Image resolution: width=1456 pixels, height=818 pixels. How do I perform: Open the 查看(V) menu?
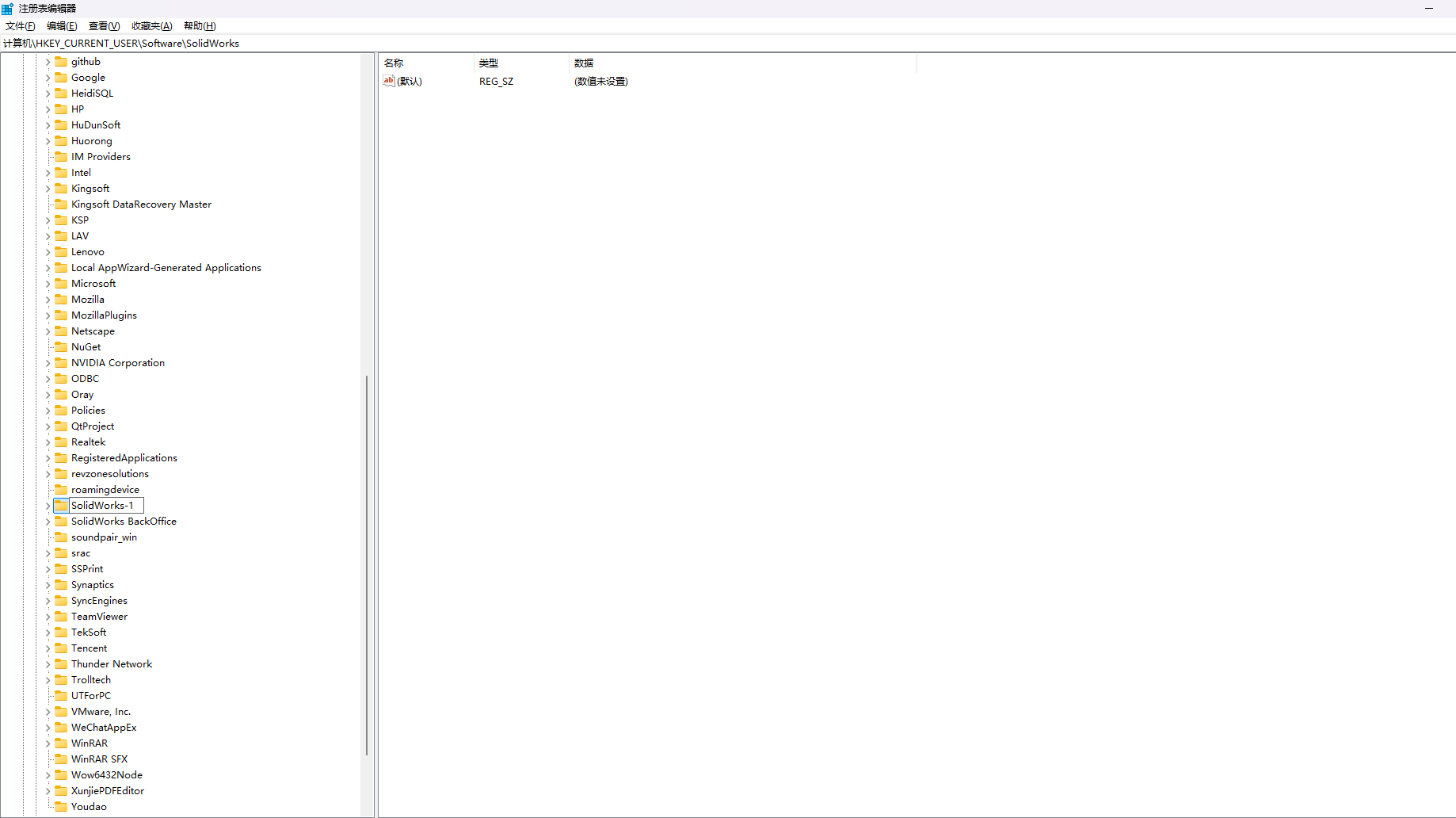[104, 26]
